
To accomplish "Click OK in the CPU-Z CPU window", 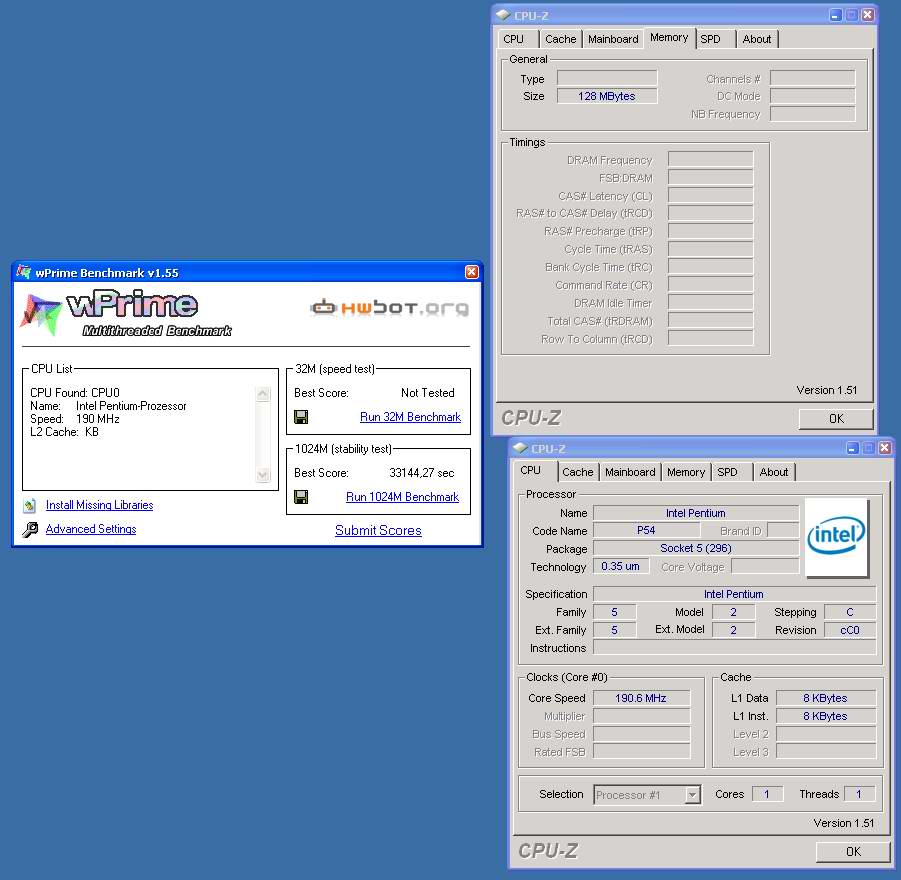I will click(853, 851).
